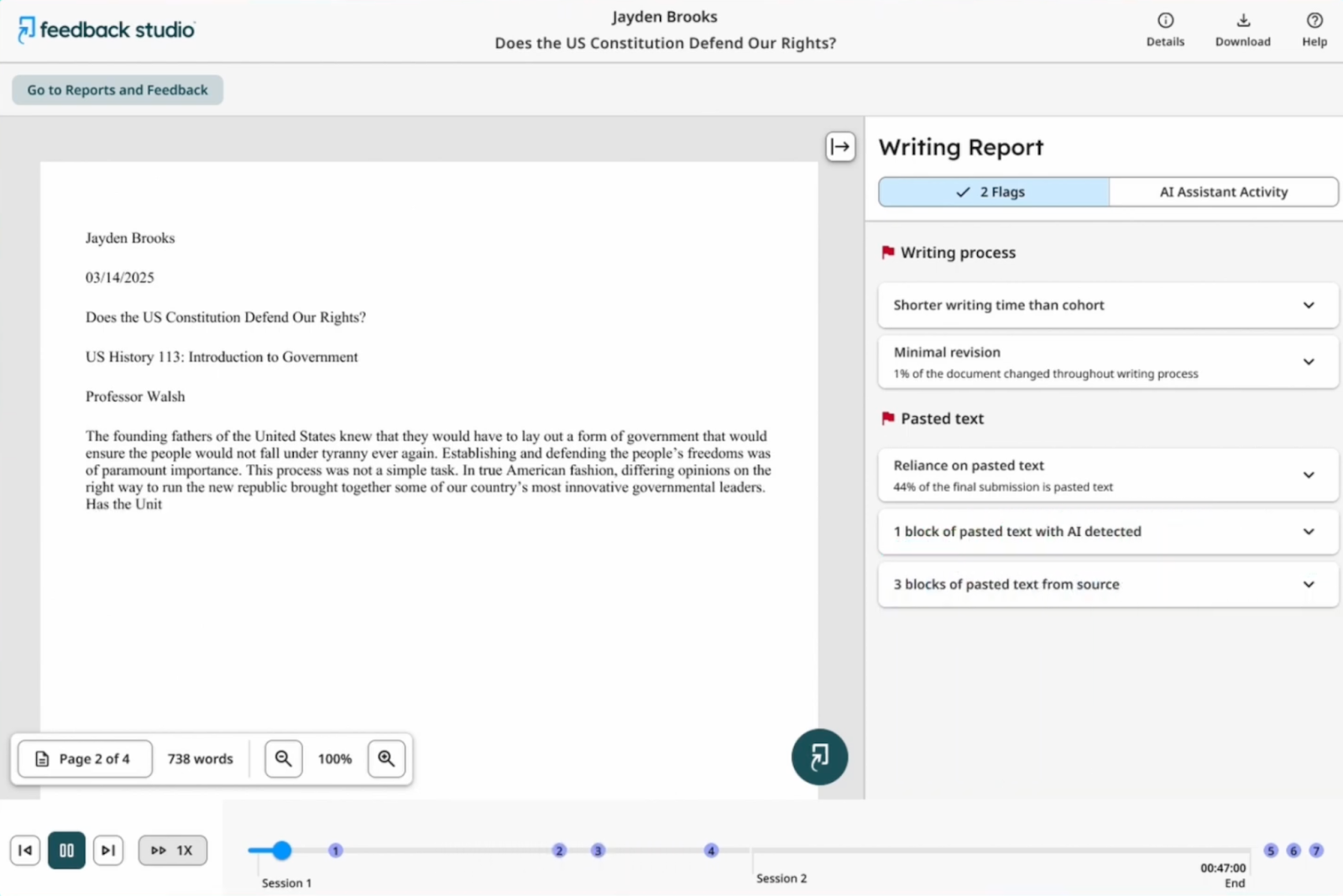Pause the session playback

pyautogui.click(x=66, y=850)
